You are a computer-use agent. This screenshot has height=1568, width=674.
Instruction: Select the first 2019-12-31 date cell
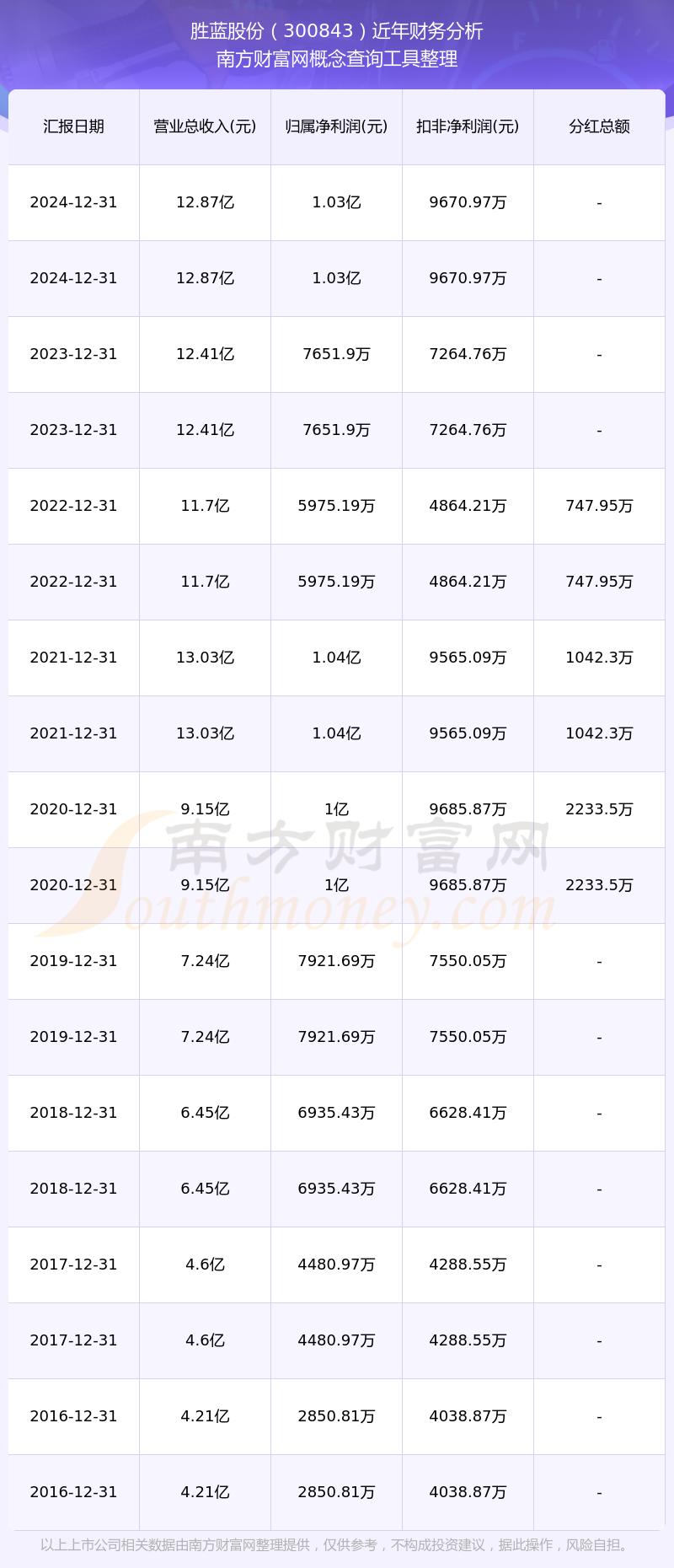74,961
